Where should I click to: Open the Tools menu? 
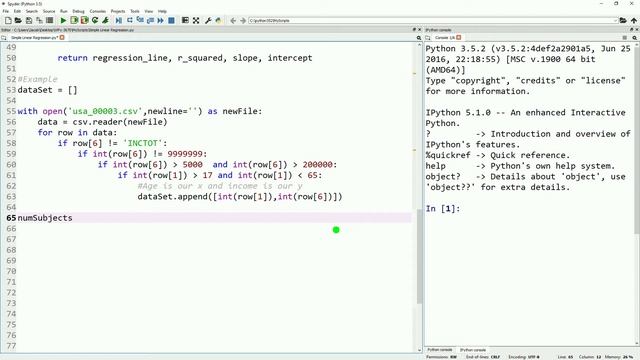tap(135, 11)
